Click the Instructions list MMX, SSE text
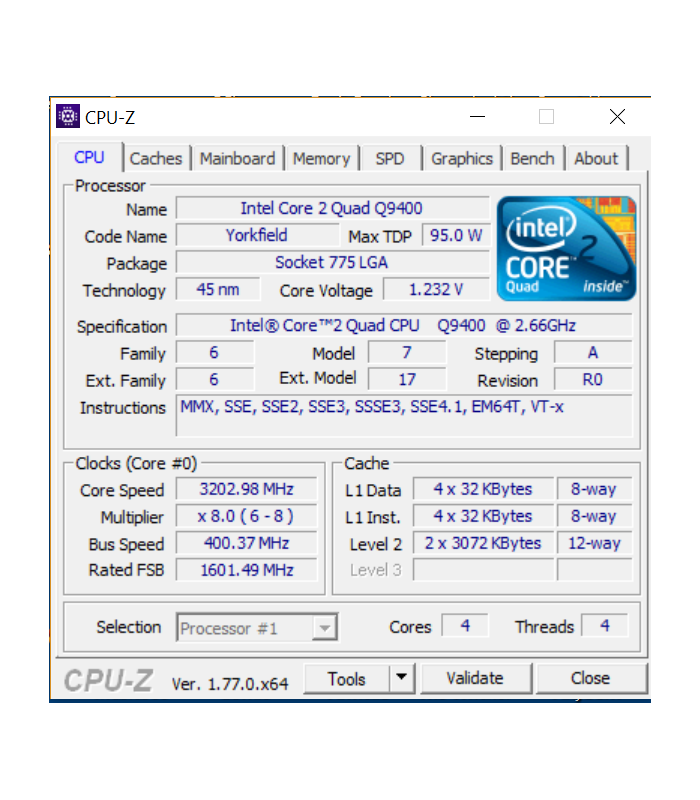The width and height of the screenshot is (700, 800). (x=404, y=415)
